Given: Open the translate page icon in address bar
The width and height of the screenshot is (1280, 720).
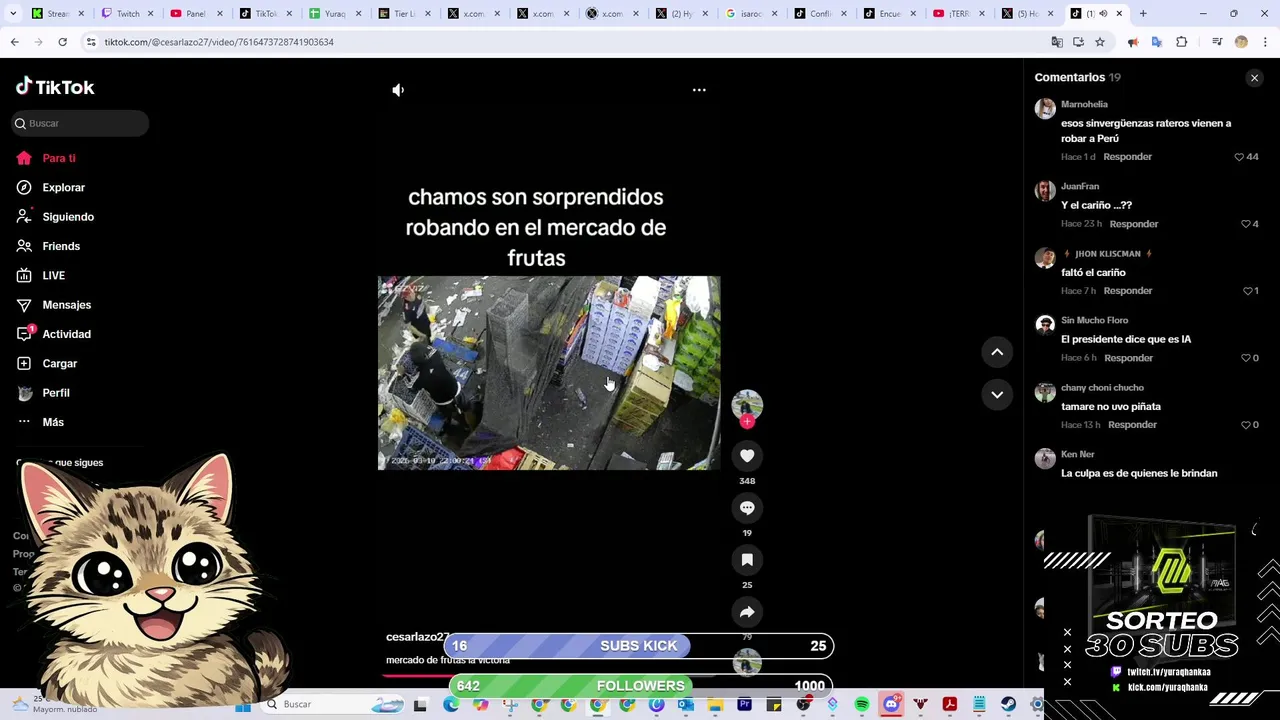Looking at the screenshot, I should pos(1057,42).
